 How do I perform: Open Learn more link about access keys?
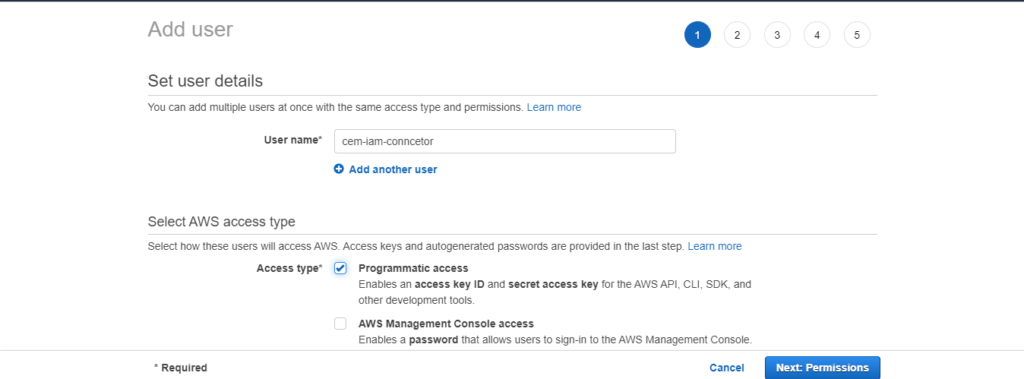click(714, 246)
